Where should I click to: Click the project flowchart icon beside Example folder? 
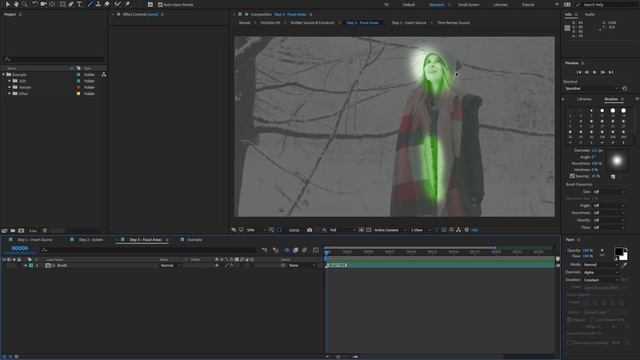click(104, 75)
